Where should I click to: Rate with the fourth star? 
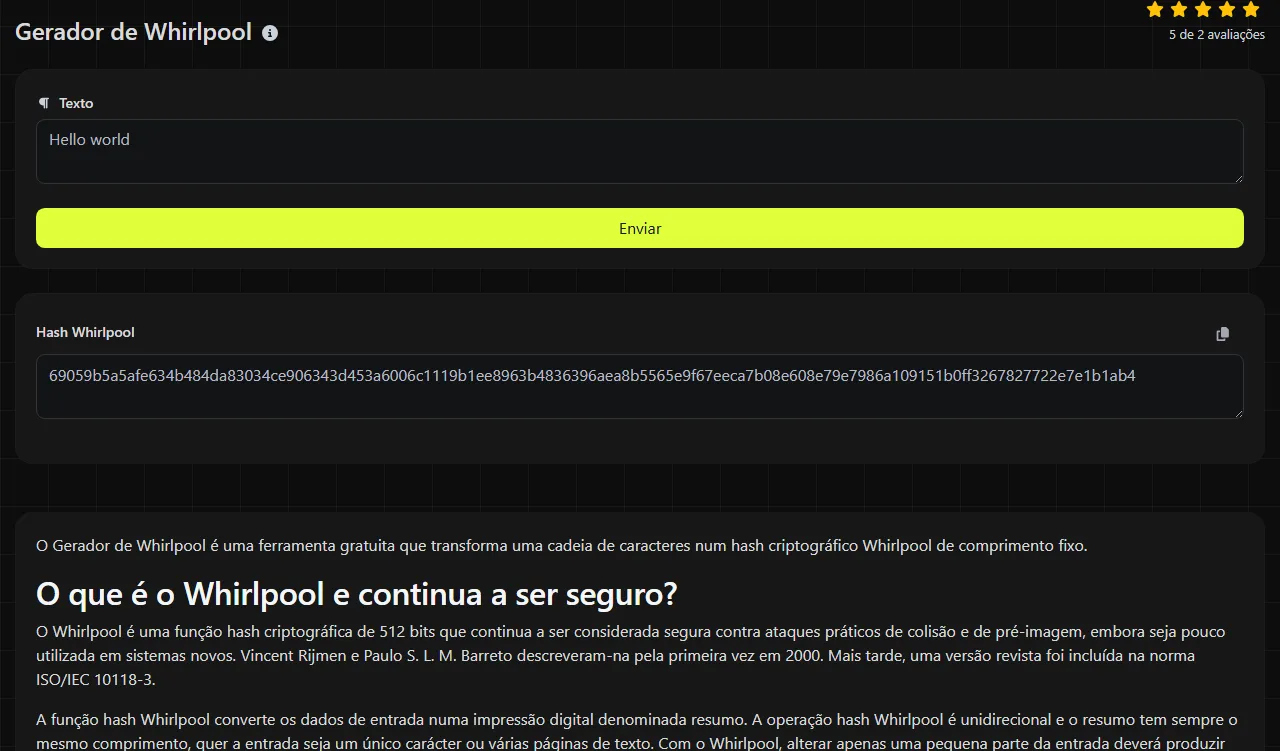(1227, 10)
